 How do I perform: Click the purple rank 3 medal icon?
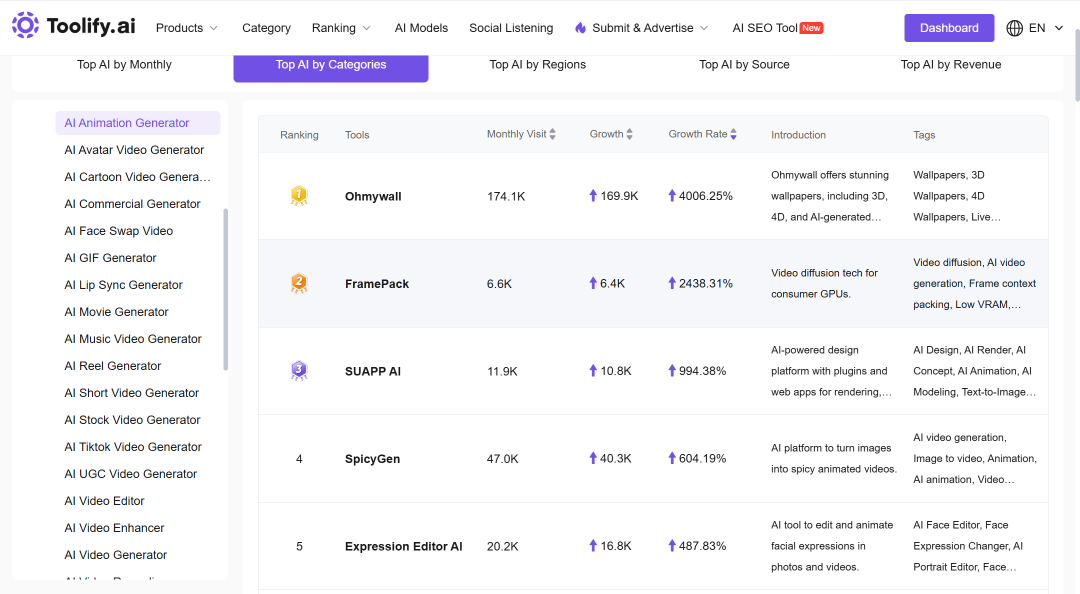pyautogui.click(x=299, y=371)
